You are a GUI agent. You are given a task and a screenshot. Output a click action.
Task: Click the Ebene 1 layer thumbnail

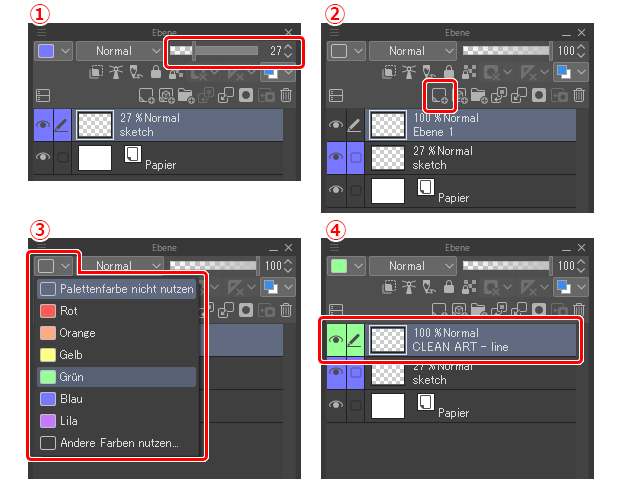(x=387, y=125)
